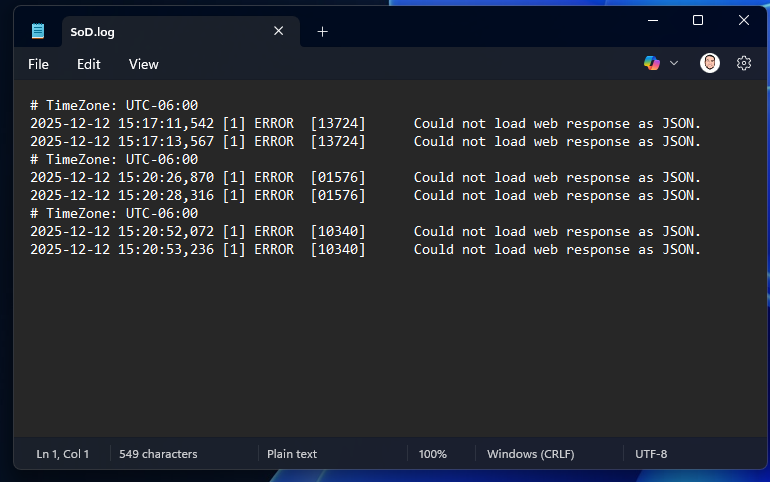Open the View menu

[143, 64]
